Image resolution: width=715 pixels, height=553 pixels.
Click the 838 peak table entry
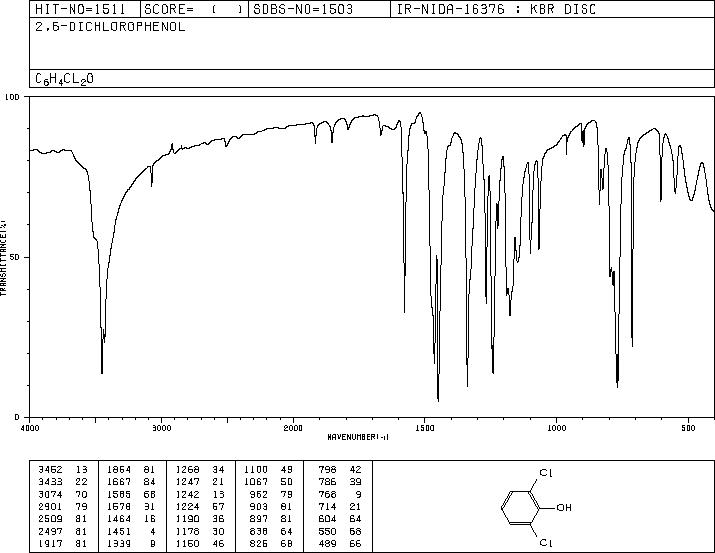pos(271,531)
